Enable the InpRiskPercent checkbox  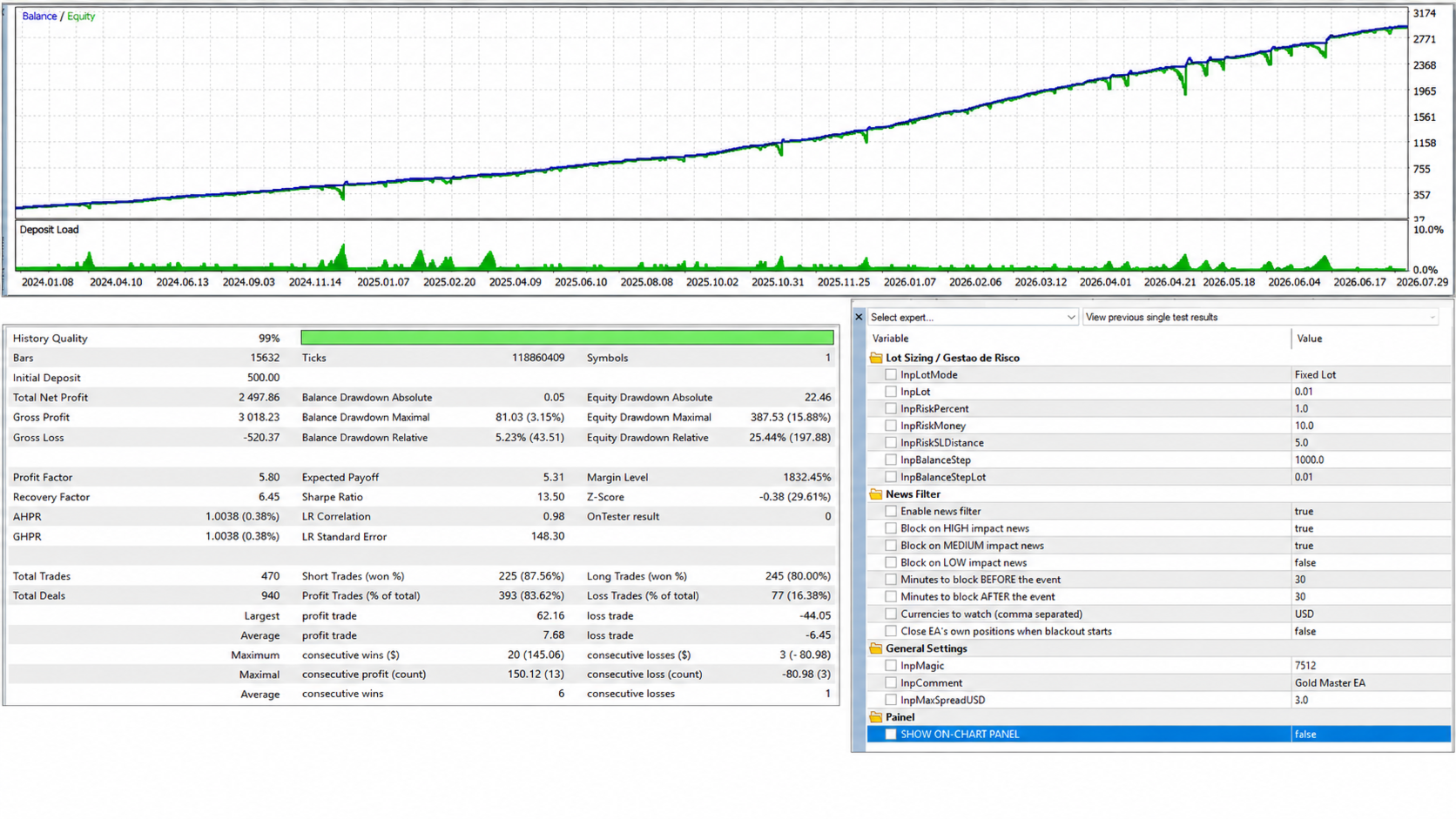tap(891, 409)
